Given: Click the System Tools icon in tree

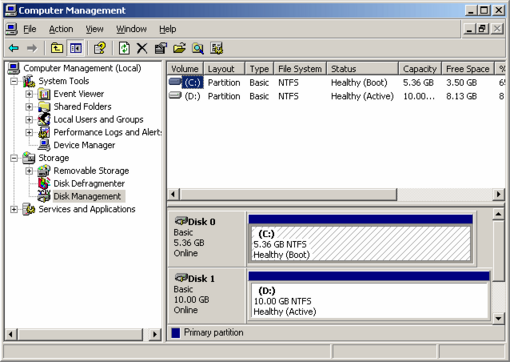Looking at the screenshot, I should tap(29, 81).
